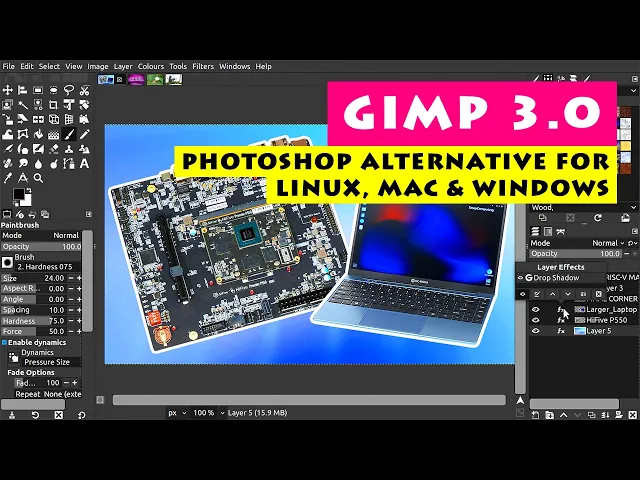
Task: Select the Fuzzy Select wand tool
Action: click(x=23, y=105)
